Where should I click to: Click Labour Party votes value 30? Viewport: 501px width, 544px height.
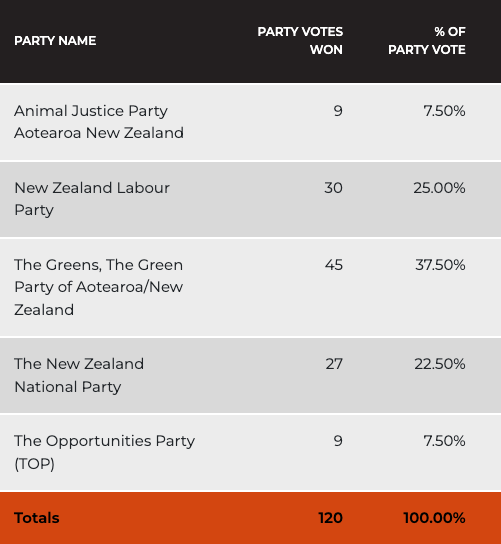(333, 188)
